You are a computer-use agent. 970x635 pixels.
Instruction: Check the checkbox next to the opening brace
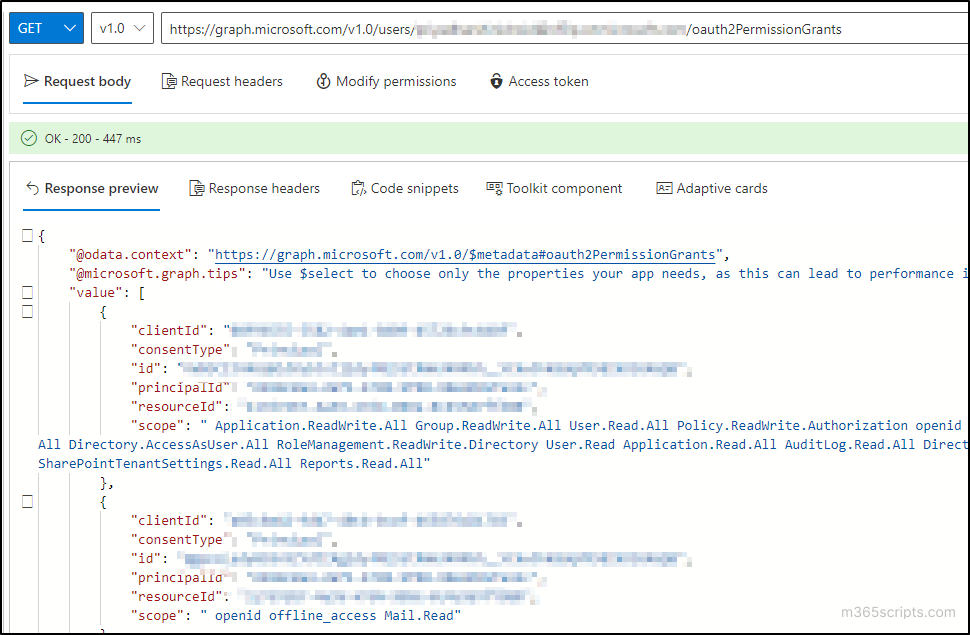[27, 236]
